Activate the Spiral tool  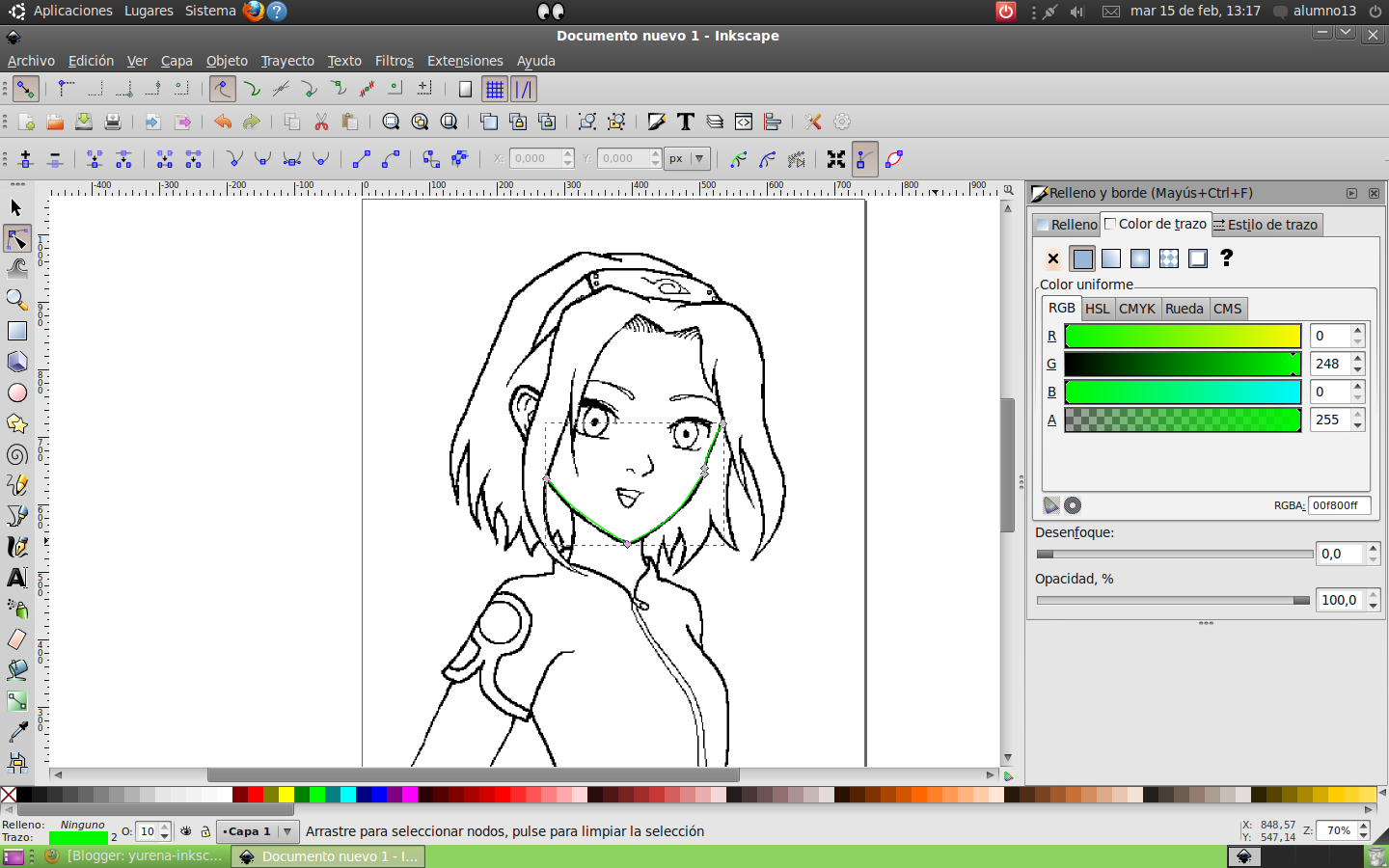point(15,454)
